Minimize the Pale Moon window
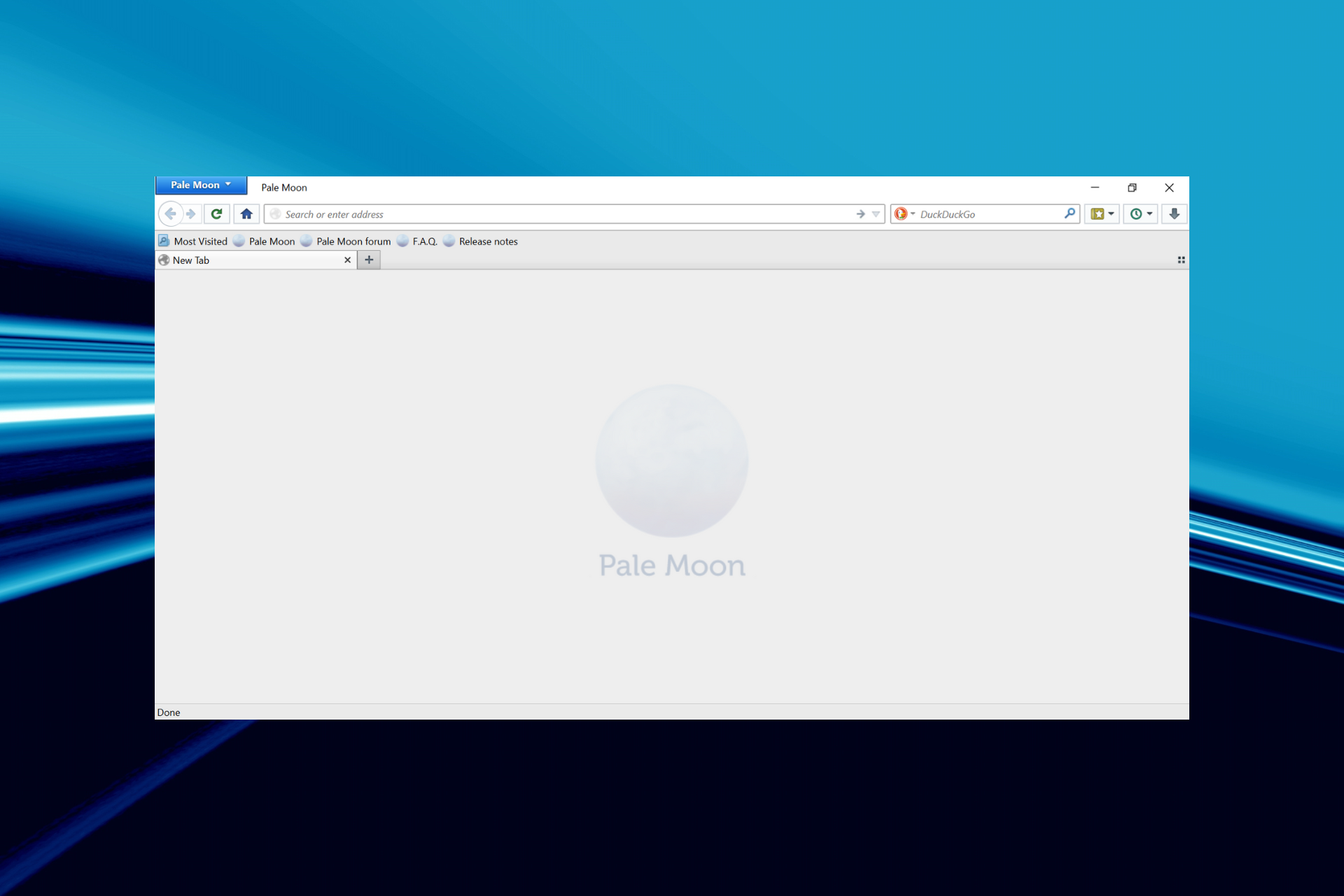Image resolution: width=1344 pixels, height=896 pixels. coord(1095,188)
